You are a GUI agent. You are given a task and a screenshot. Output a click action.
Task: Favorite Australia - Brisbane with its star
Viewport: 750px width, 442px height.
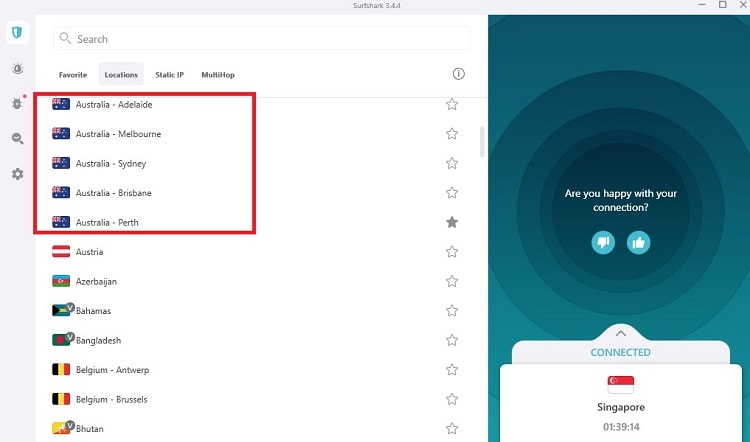(452, 193)
